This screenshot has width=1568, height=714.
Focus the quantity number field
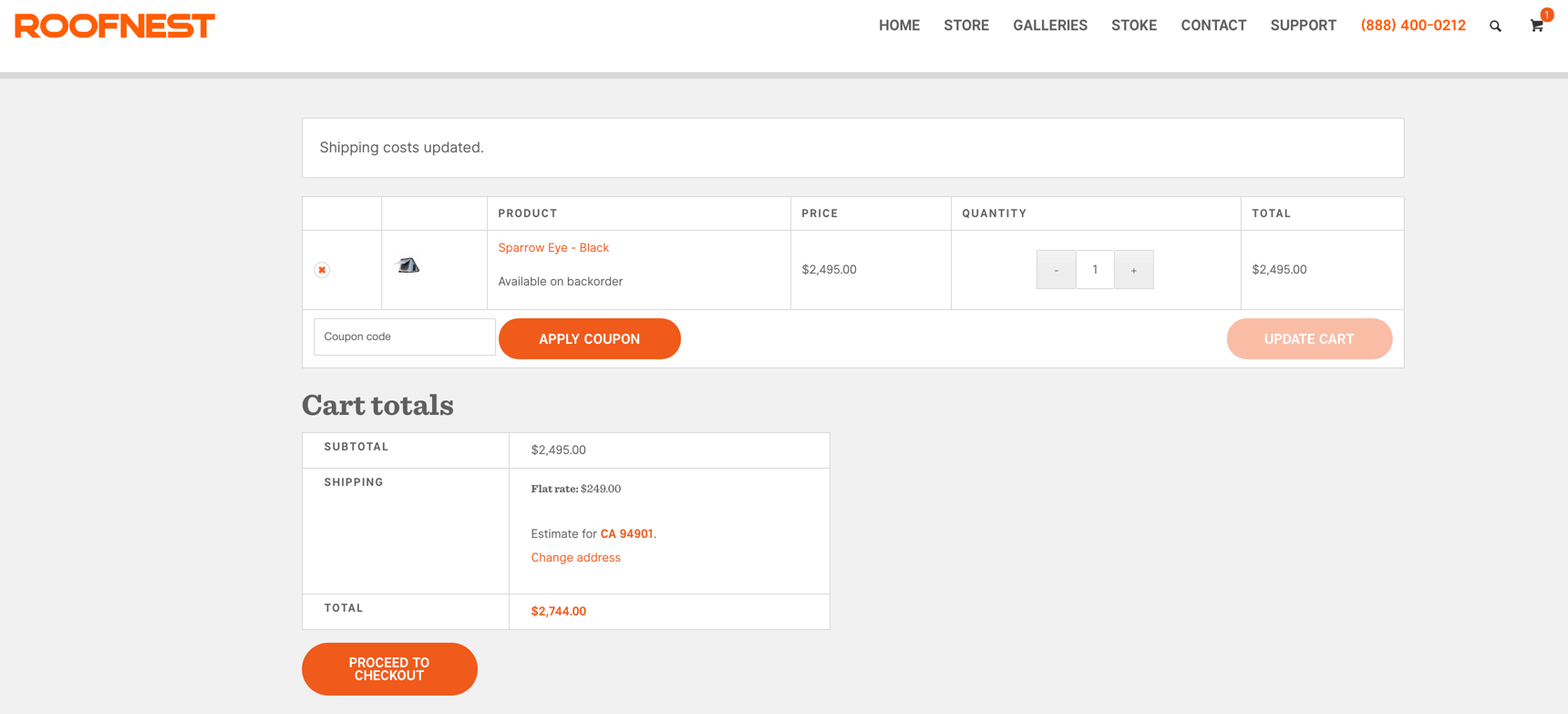pos(1095,270)
